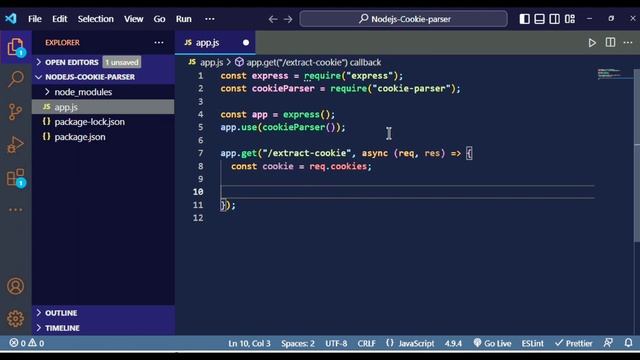Click the VS Code logo icon
This screenshot has height=360, width=640.
point(11,19)
